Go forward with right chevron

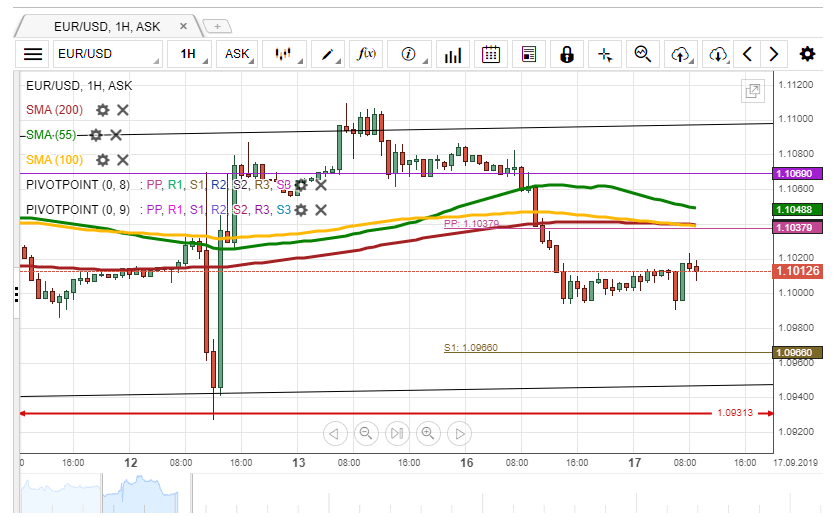(773, 54)
